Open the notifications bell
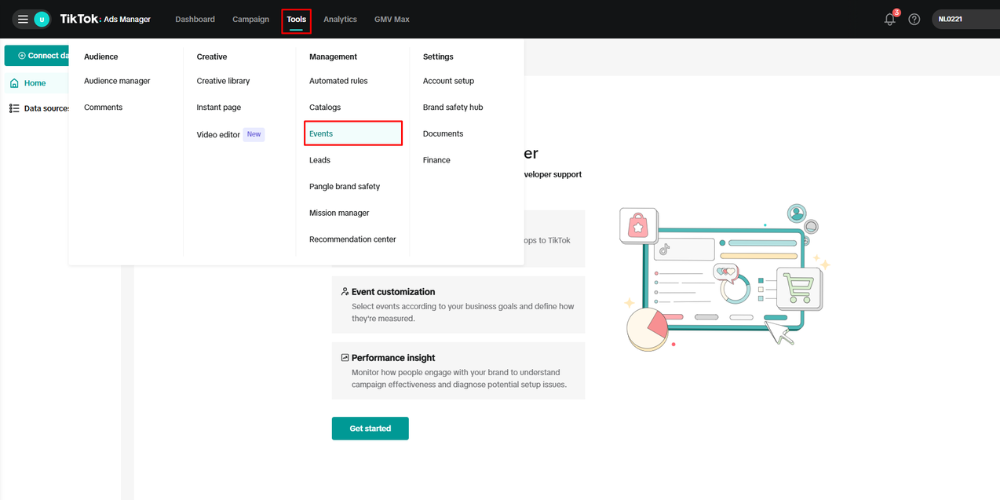Image resolution: width=1000 pixels, height=500 pixels. point(890,19)
